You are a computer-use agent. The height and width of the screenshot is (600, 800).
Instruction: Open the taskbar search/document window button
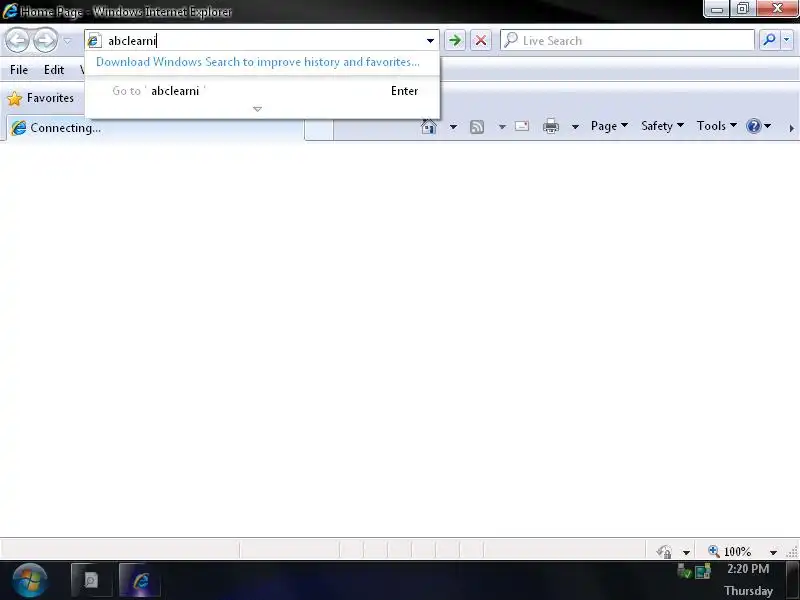[91, 580]
